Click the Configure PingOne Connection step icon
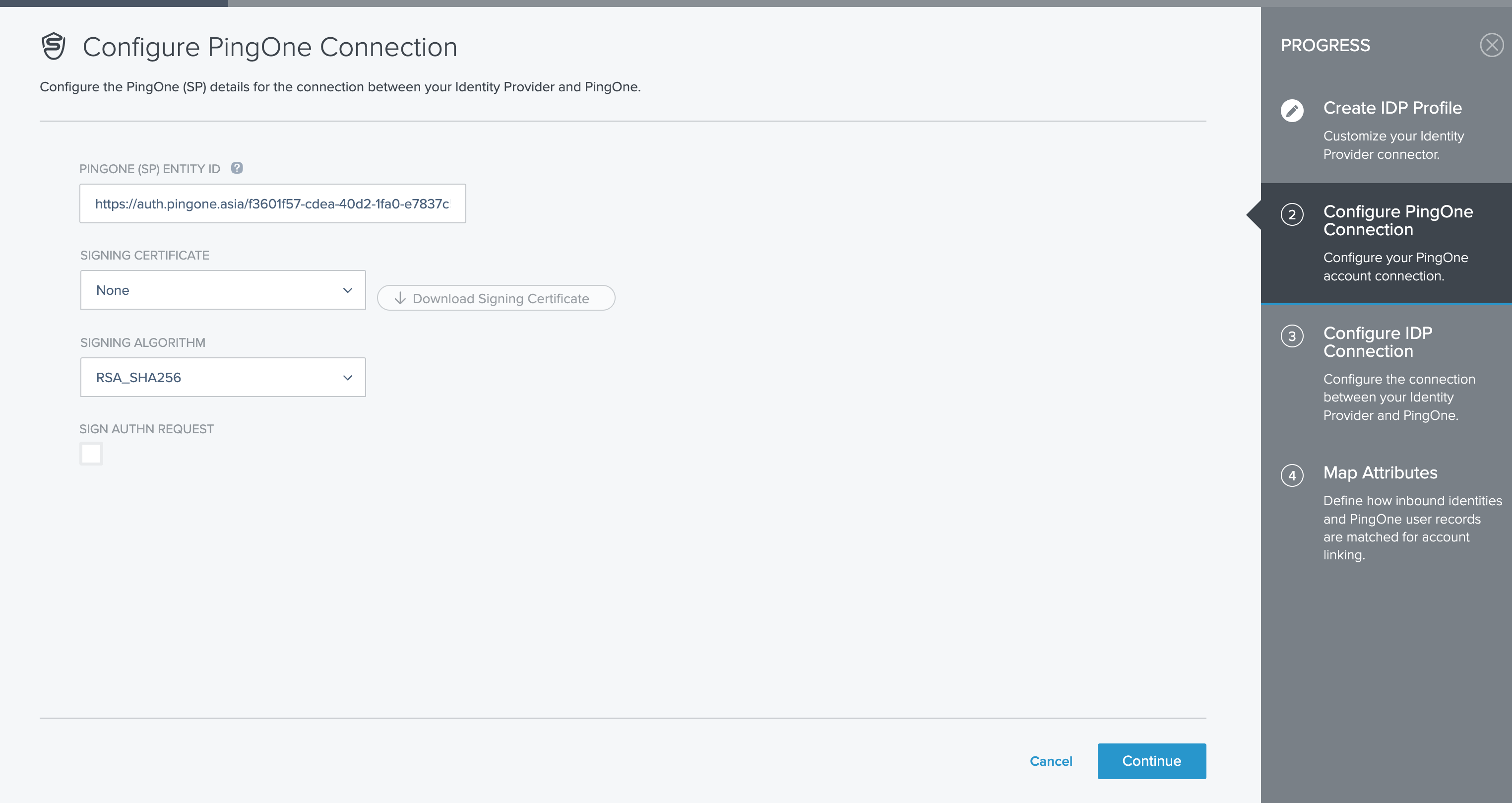1512x803 pixels. tap(1293, 212)
